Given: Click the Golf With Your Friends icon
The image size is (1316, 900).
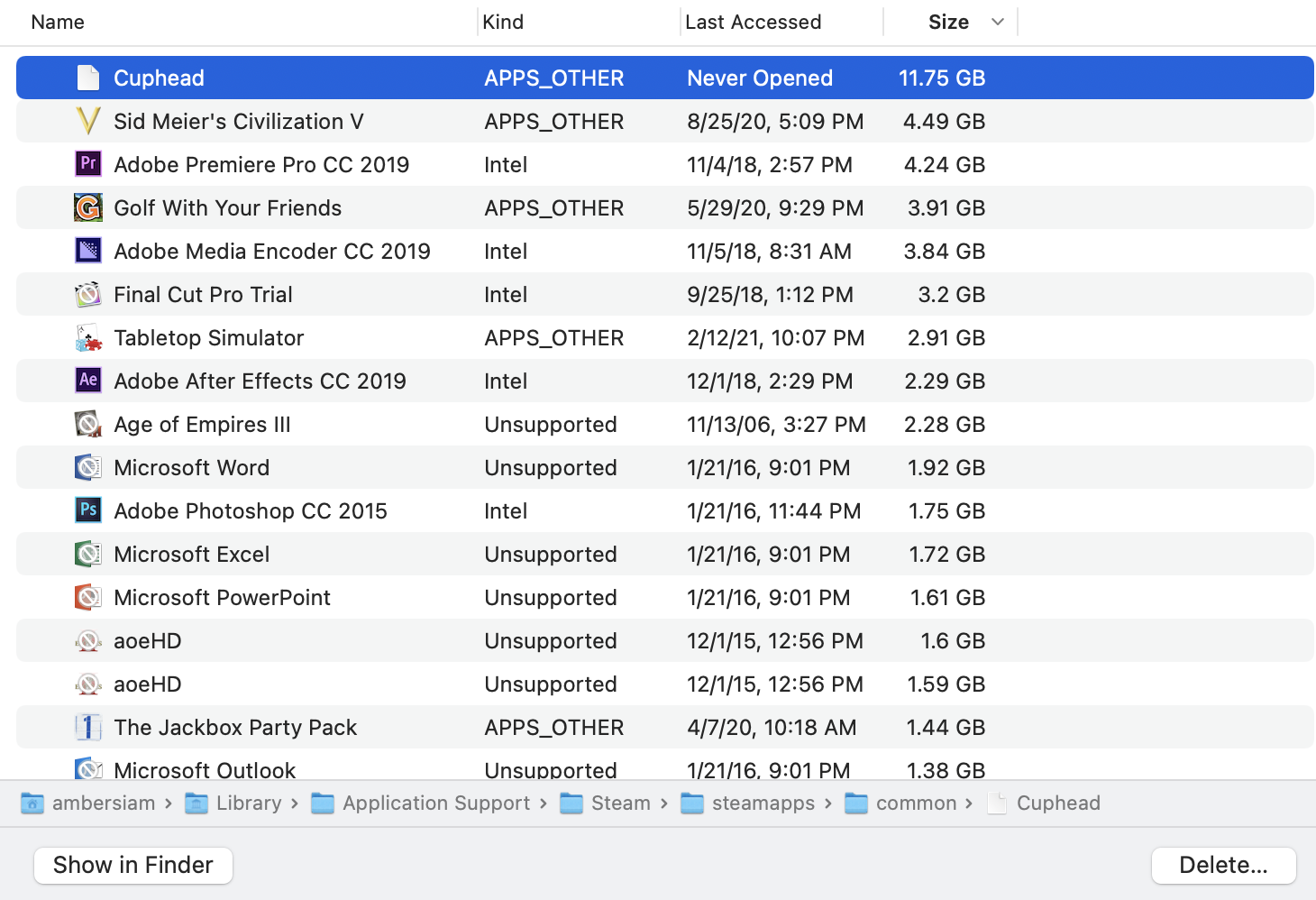Looking at the screenshot, I should click(87, 207).
